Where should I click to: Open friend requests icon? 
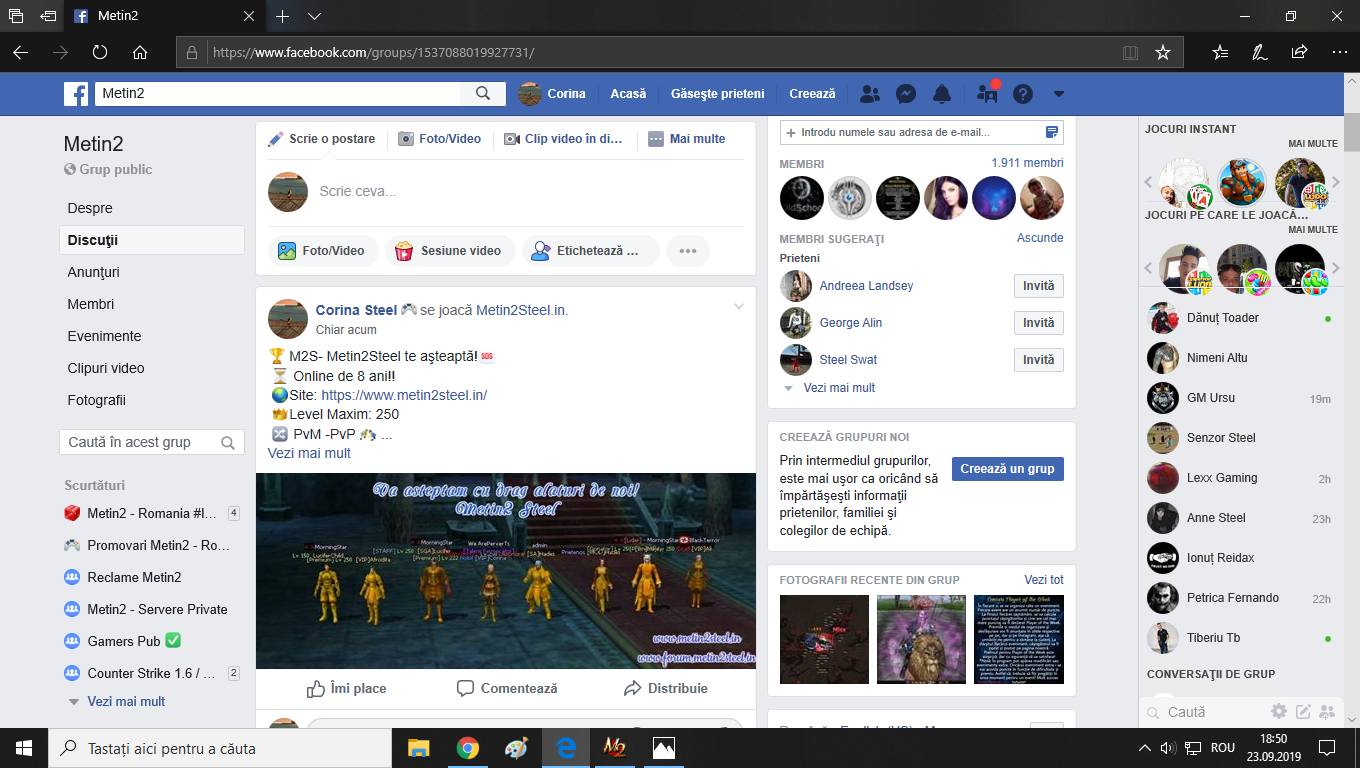870,94
